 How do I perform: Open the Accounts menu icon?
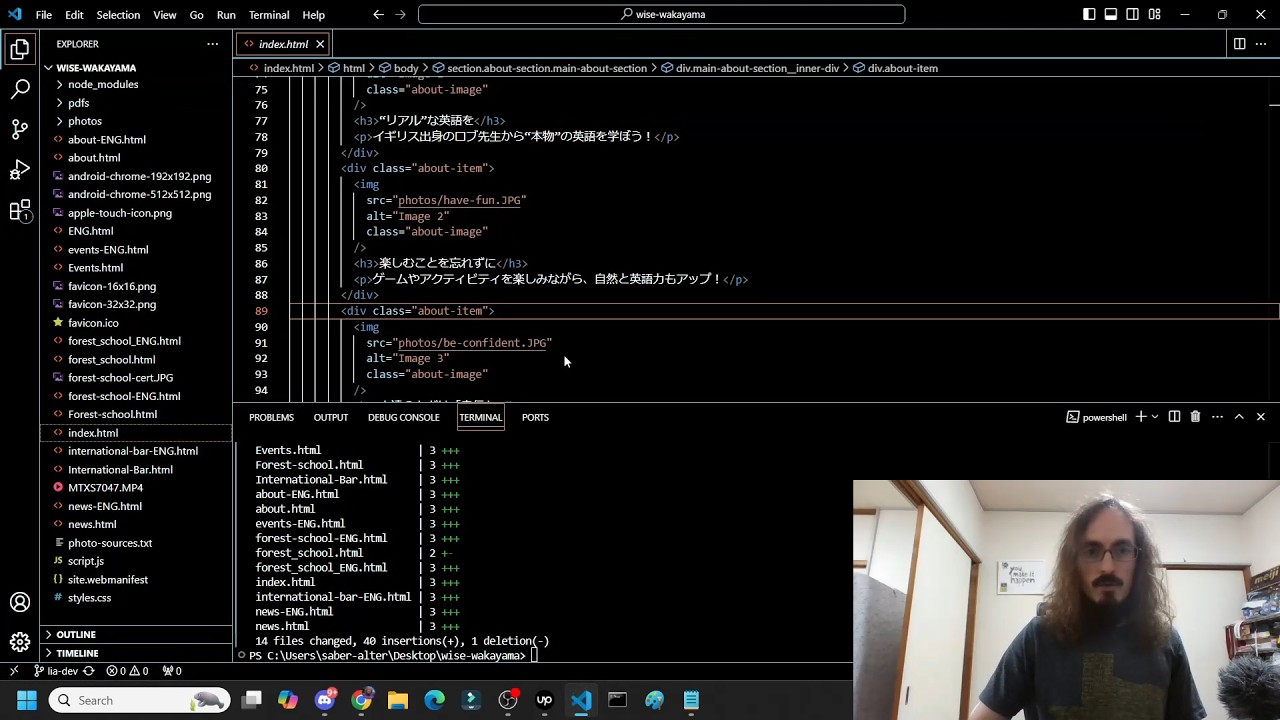tap(20, 602)
